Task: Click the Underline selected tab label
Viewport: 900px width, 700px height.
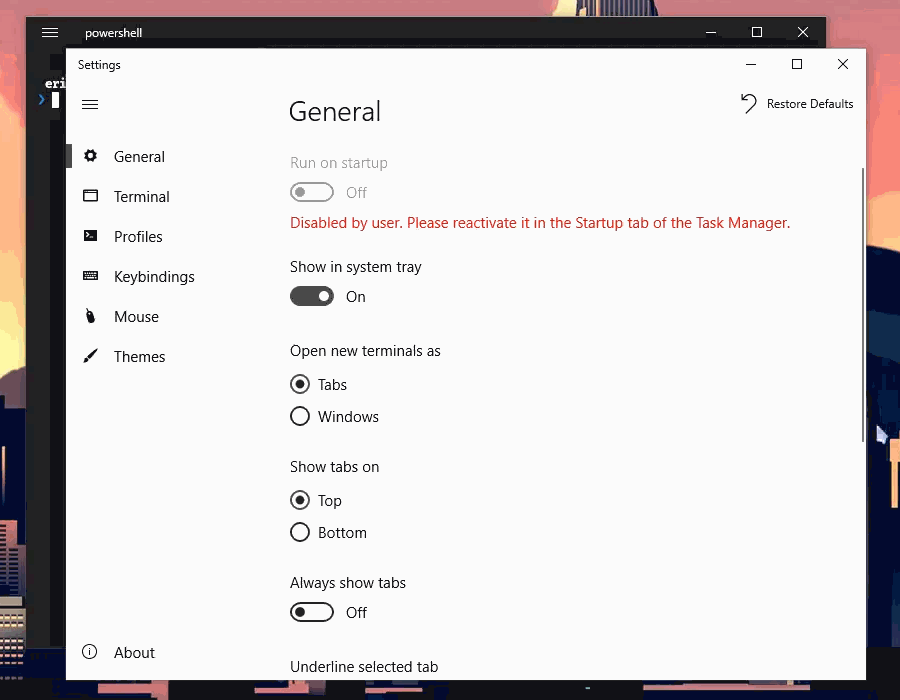Action: (364, 667)
